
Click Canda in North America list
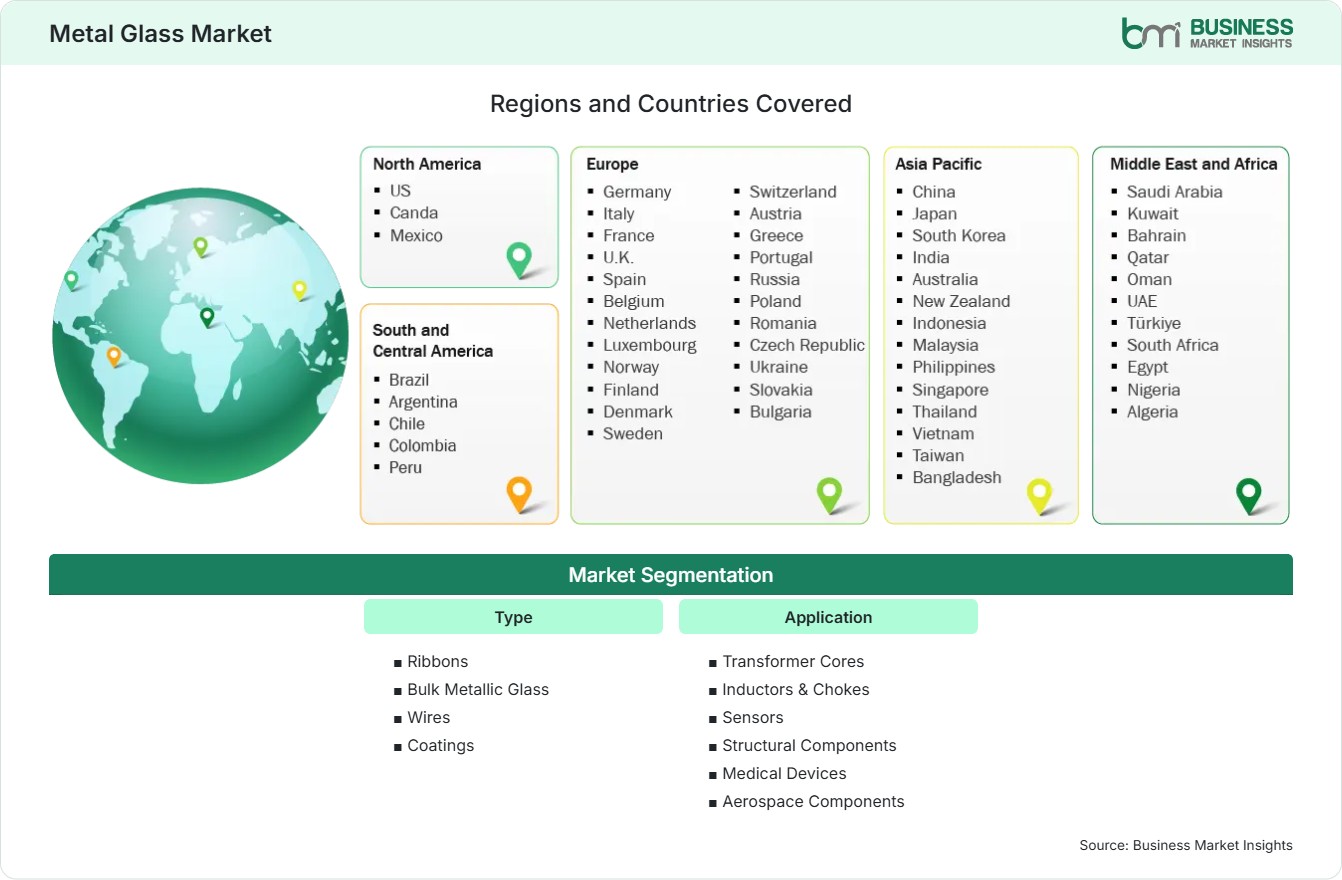click(x=414, y=212)
